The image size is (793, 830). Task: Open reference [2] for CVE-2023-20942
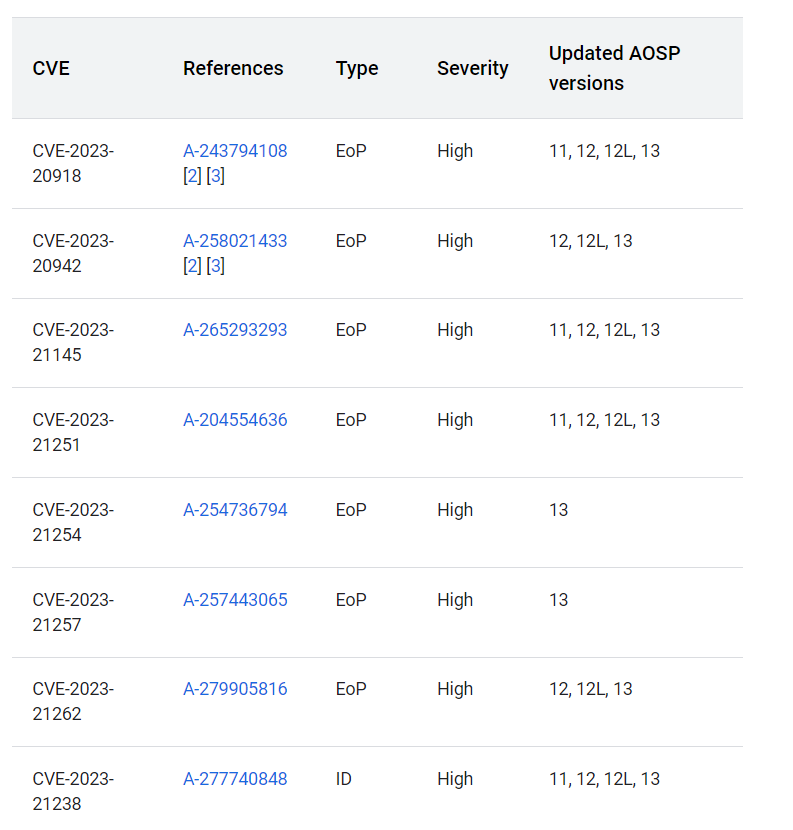(x=193, y=266)
